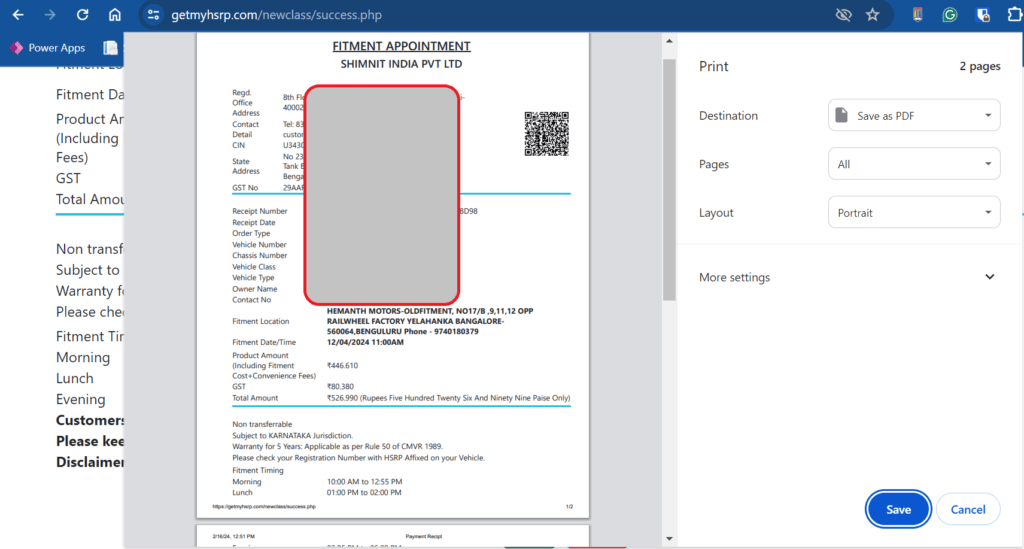Click the Save button
The image size is (1024, 549).
coord(898,509)
